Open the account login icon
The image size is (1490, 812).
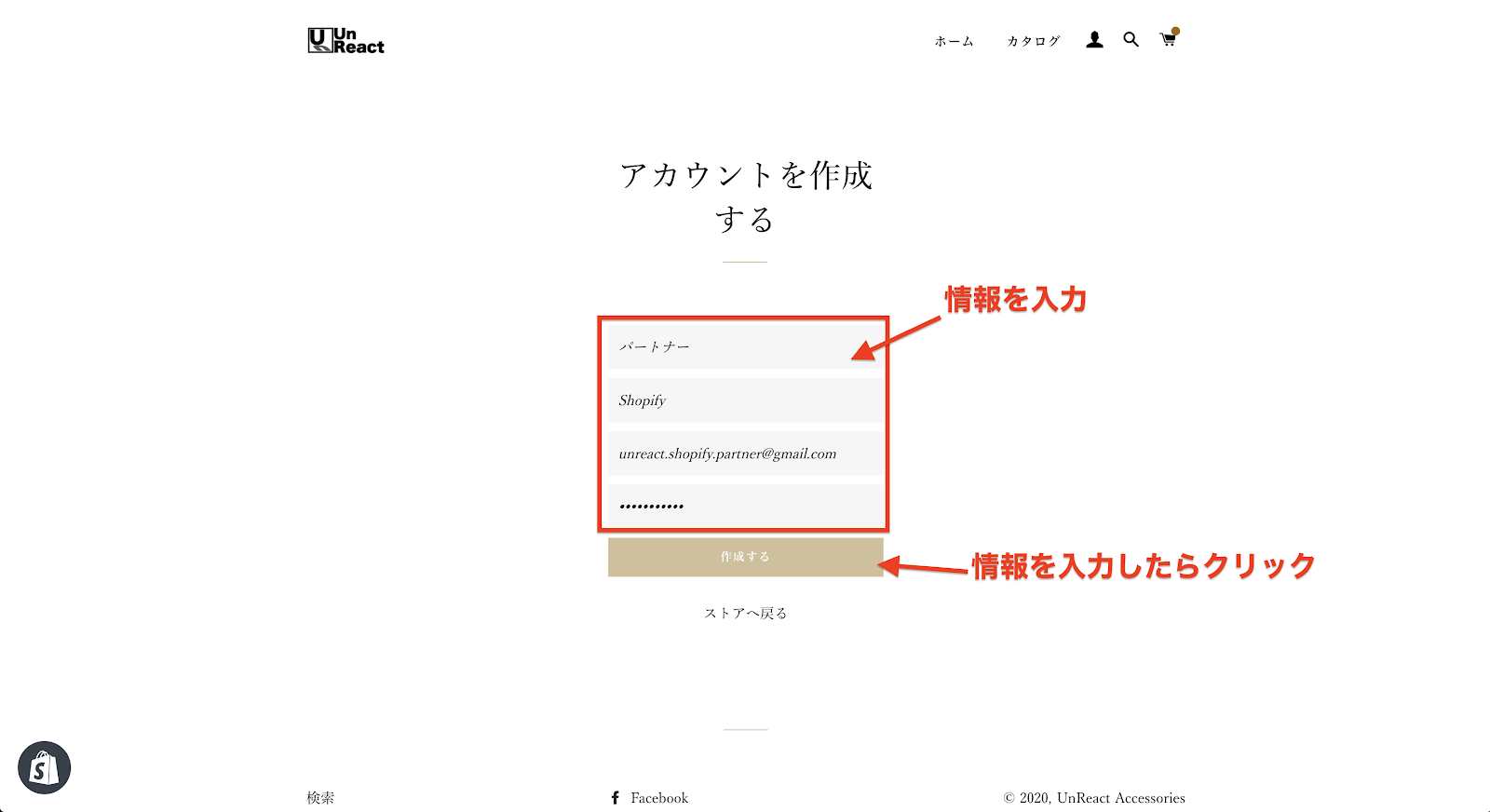click(x=1094, y=40)
